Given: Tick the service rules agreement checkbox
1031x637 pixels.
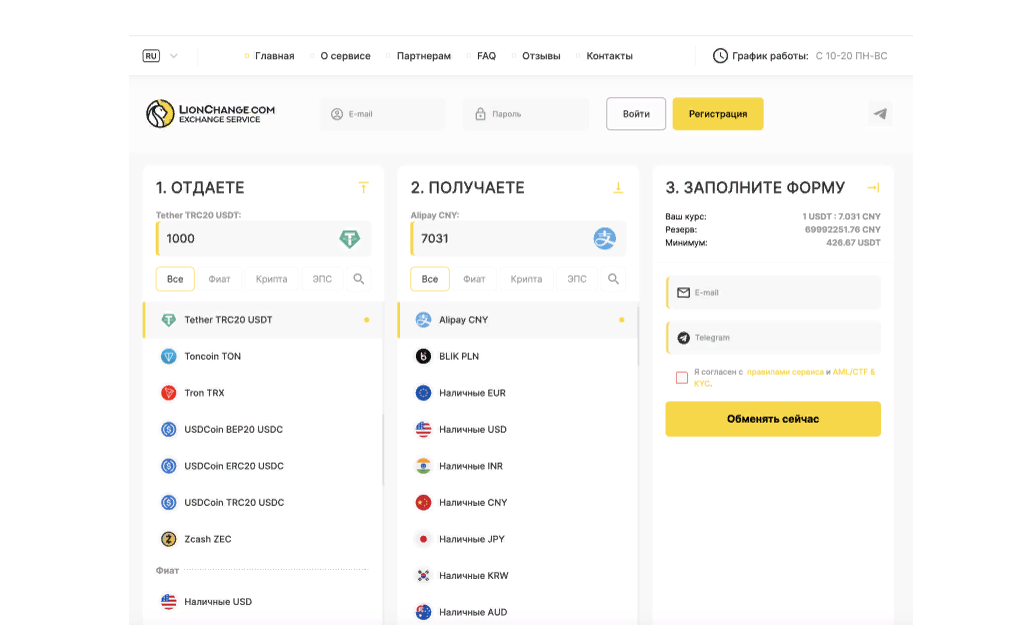Looking at the screenshot, I should pyautogui.click(x=682, y=377).
